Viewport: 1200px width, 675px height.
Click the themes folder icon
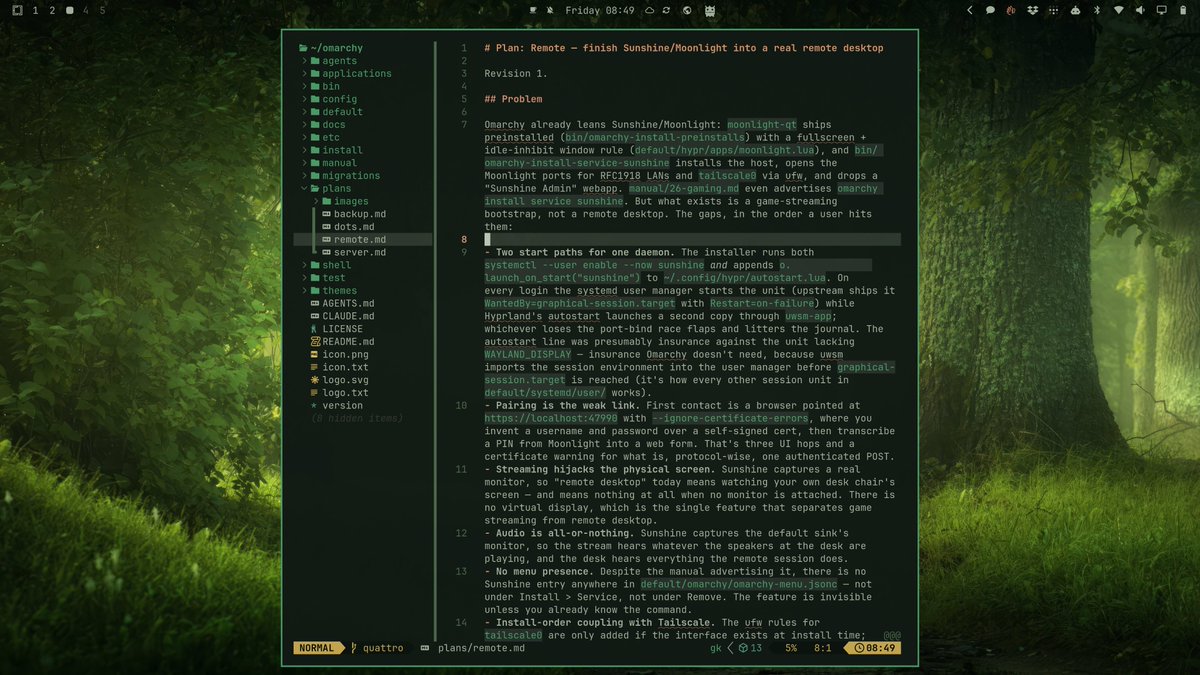point(315,291)
